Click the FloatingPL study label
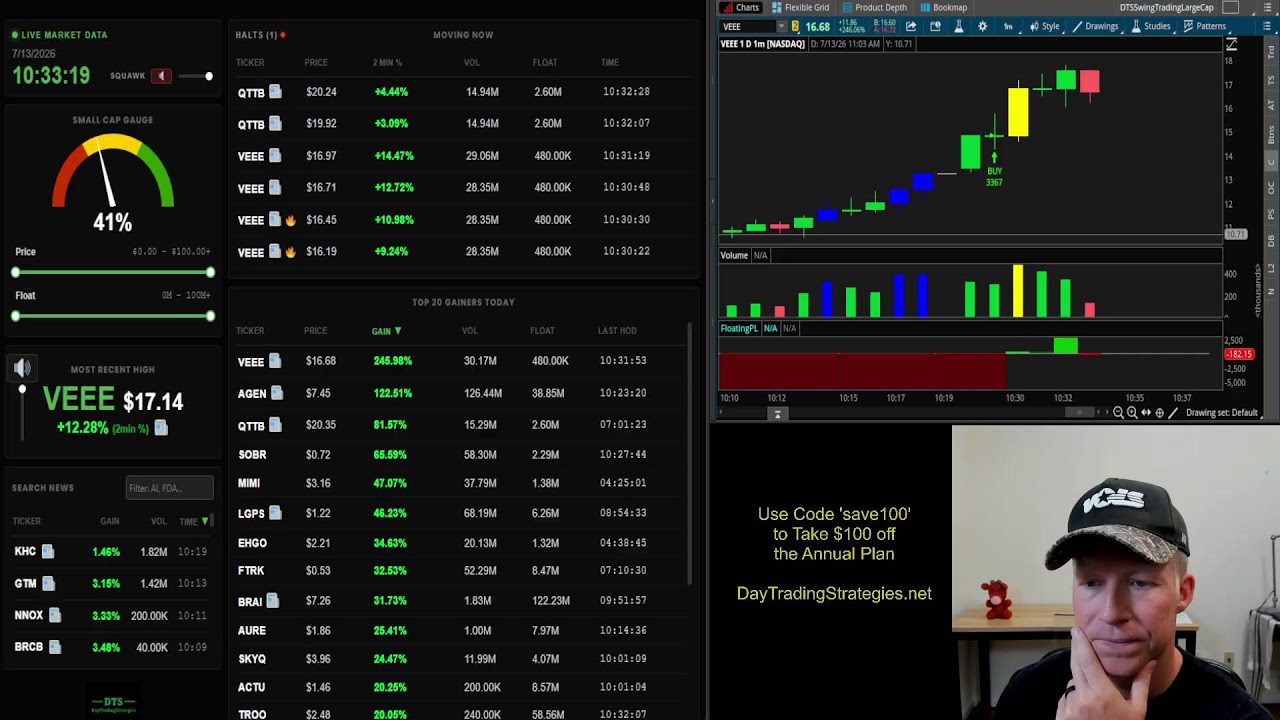1280x720 pixels. [x=739, y=328]
